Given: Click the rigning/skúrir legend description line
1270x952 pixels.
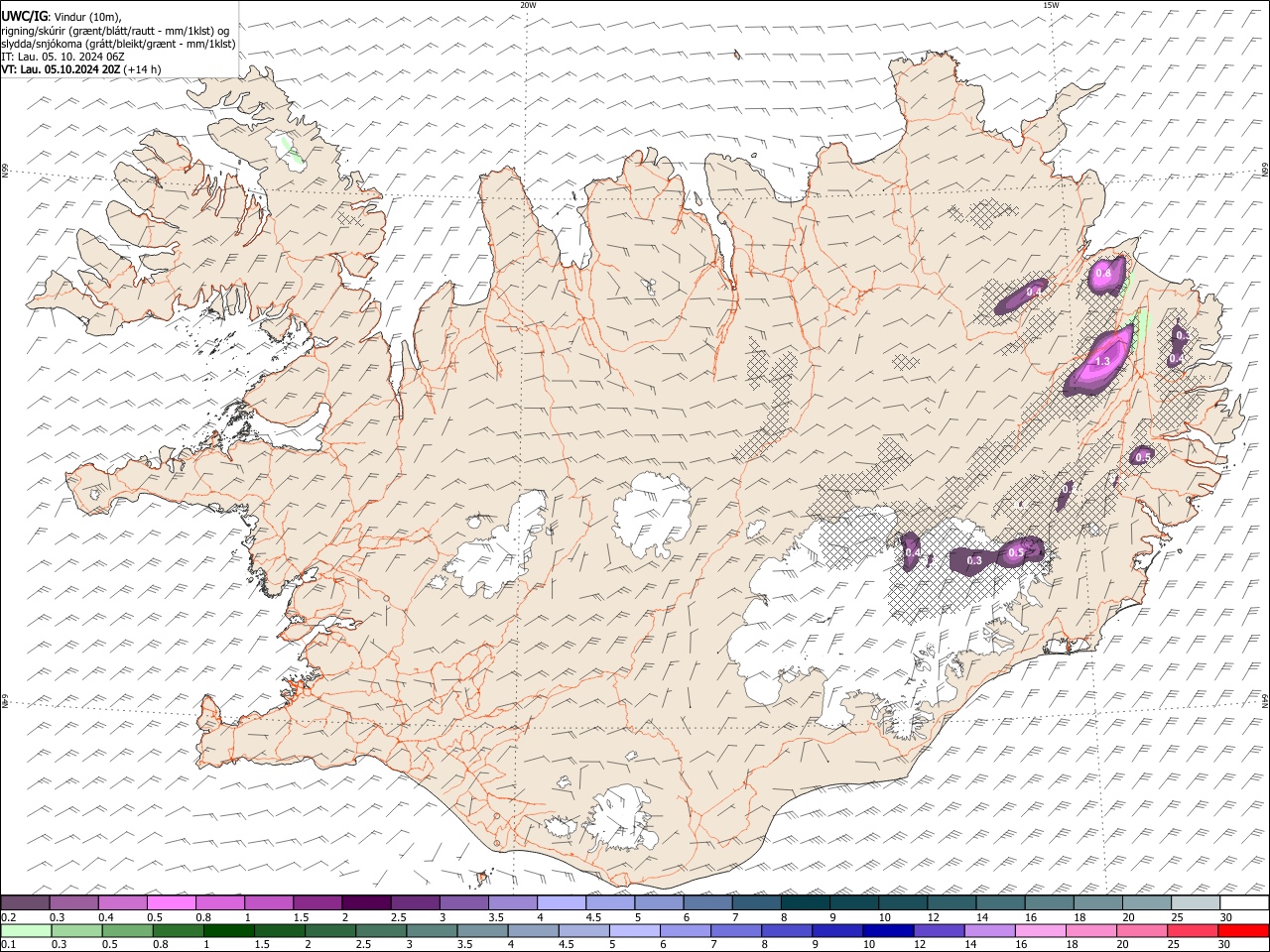Looking at the screenshot, I should (x=115, y=31).
